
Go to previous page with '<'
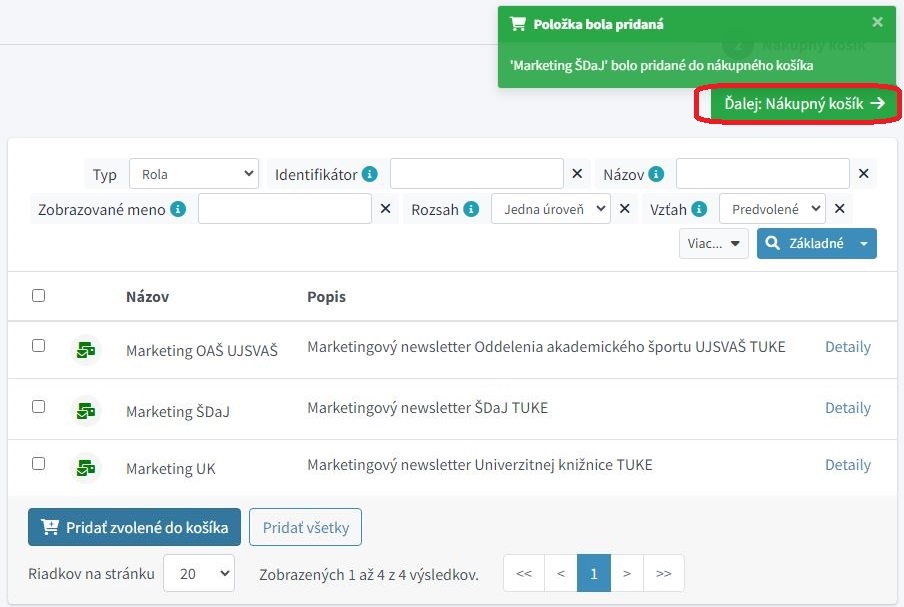tap(560, 573)
